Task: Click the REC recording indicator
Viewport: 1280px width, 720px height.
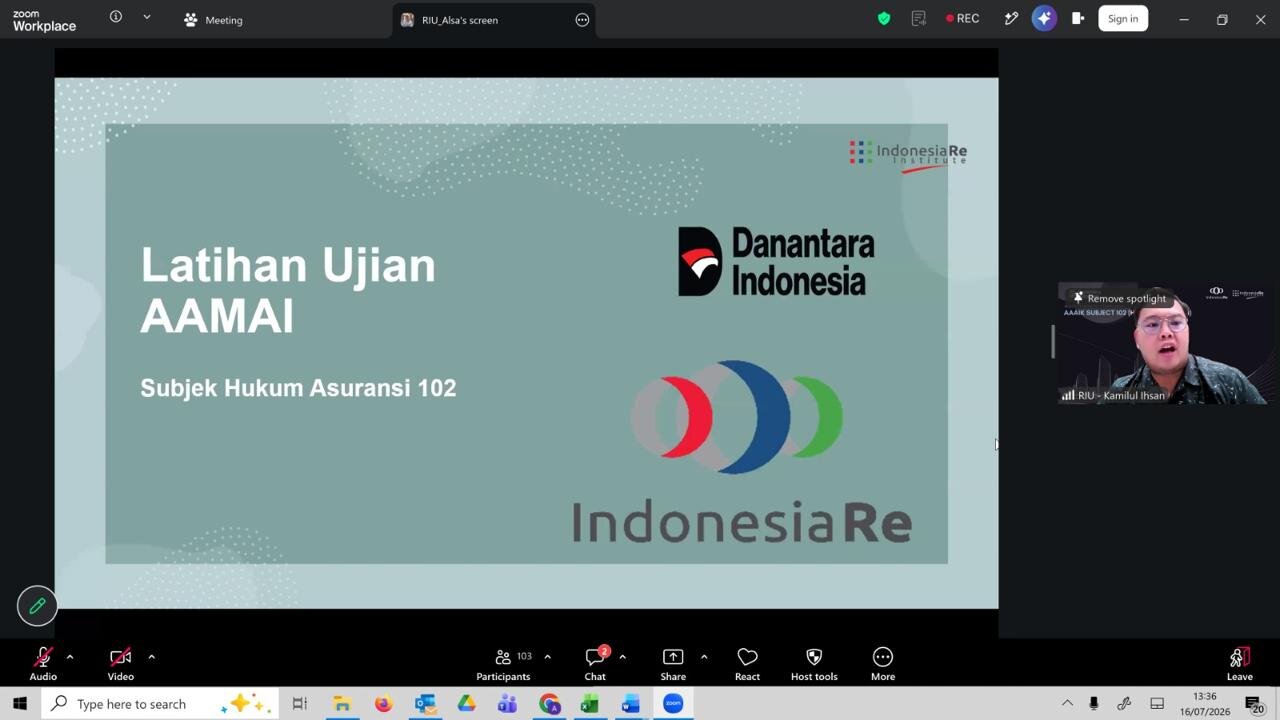Action: pyautogui.click(x=963, y=18)
